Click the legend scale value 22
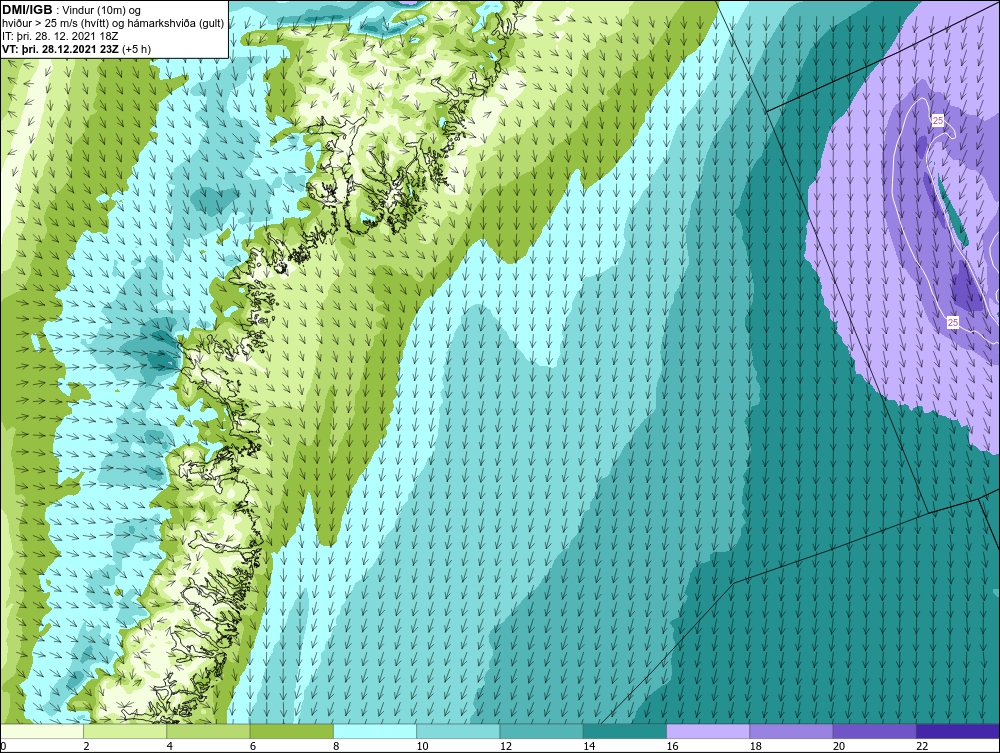The image size is (1000, 753). tap(922, 746)
